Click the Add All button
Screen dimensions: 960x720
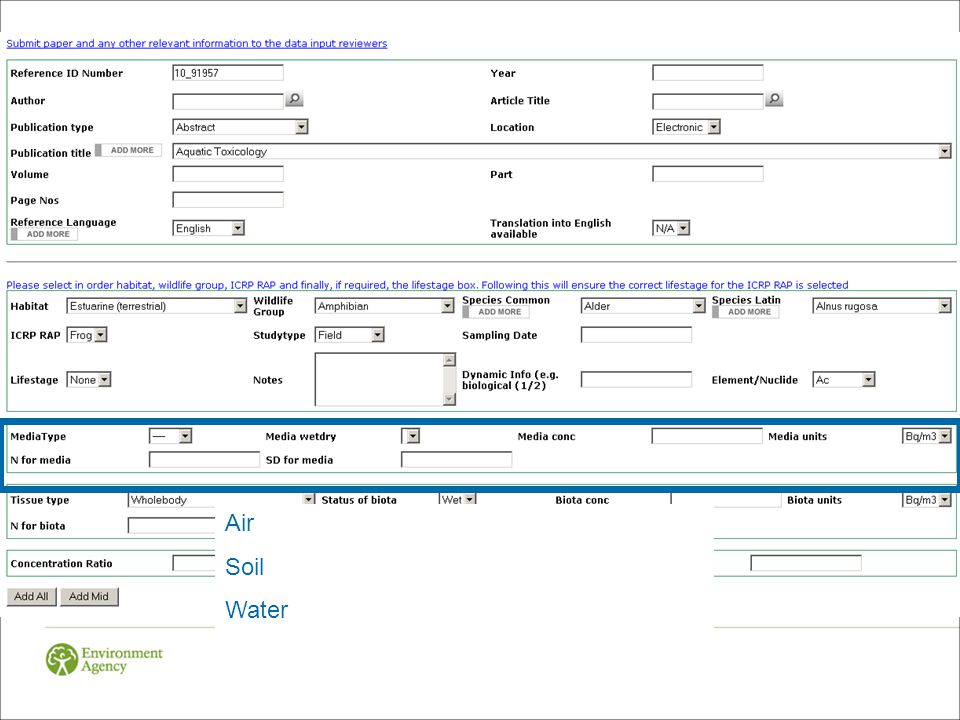tap(31, 596)
